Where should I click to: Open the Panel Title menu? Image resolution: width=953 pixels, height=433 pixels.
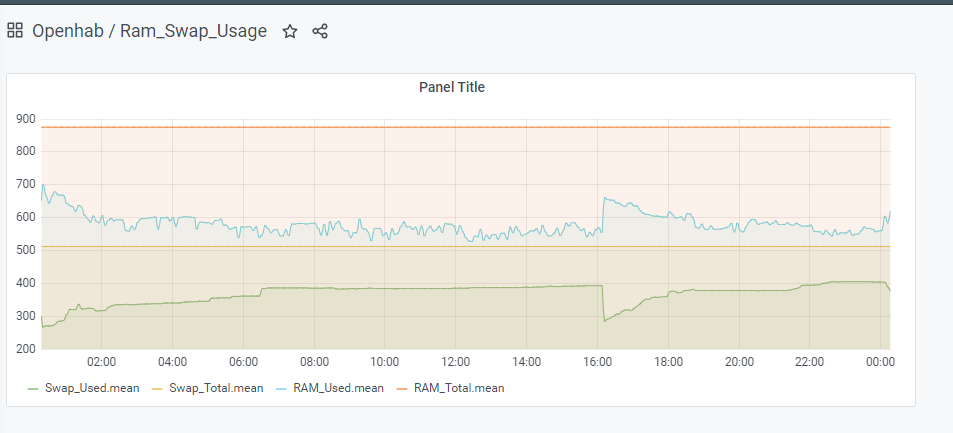(x=452, y=87)
